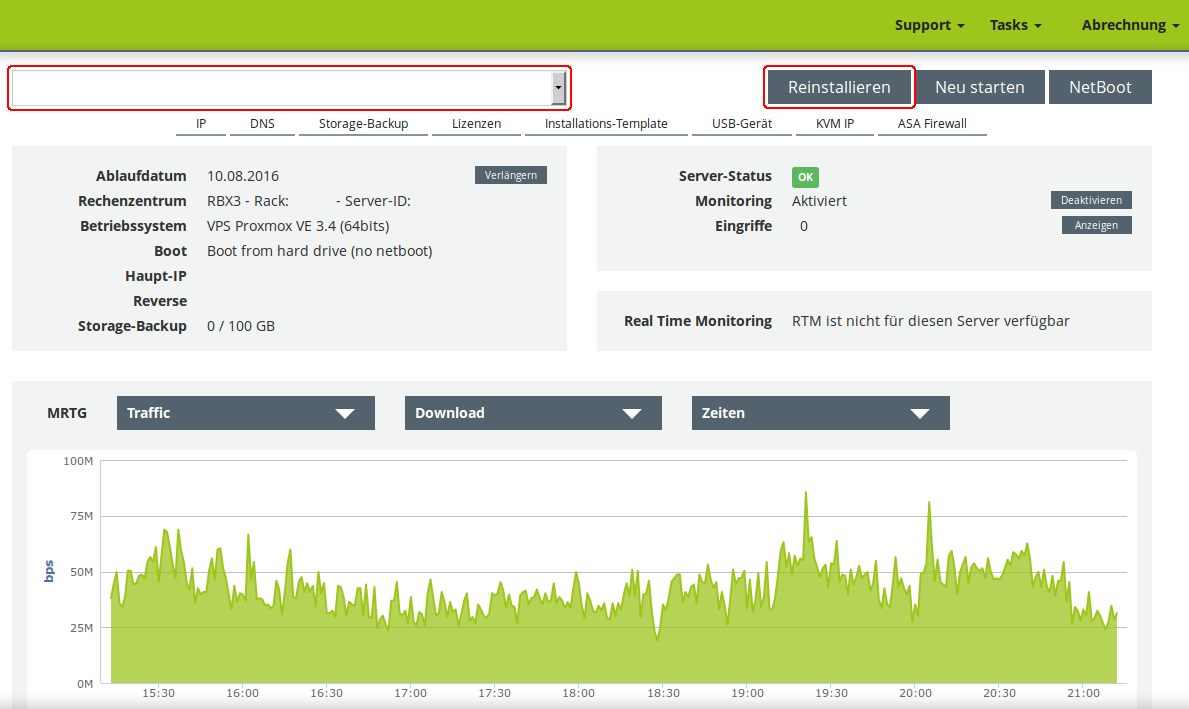
Task: Click the date 10.08.2016
Action: (243, 176)
